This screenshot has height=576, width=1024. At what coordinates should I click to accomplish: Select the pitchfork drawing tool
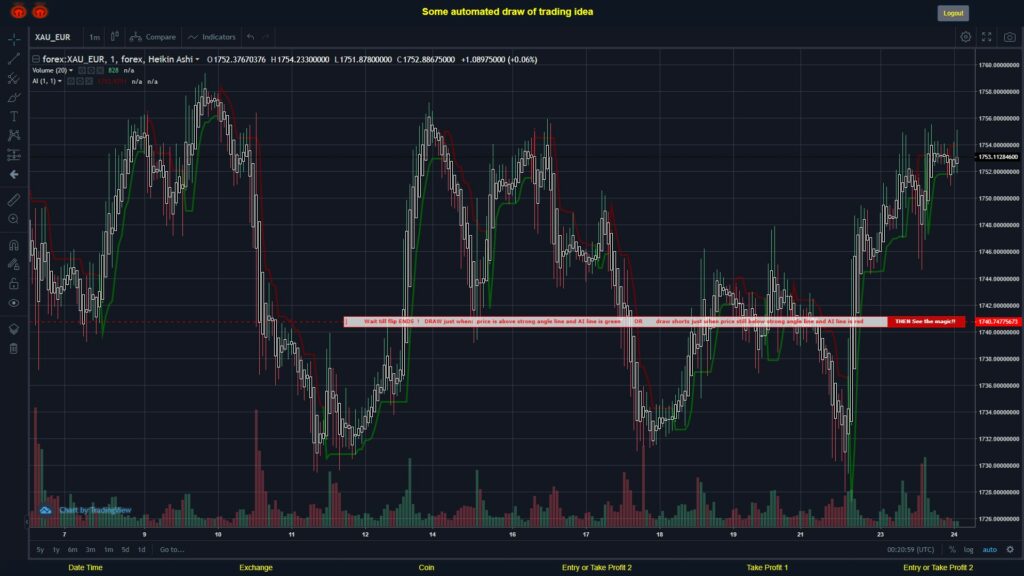coord(14,78)
